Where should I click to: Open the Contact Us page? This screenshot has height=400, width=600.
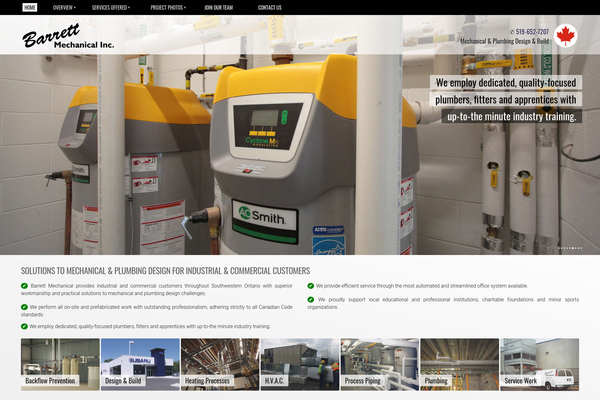click(269, 7)
